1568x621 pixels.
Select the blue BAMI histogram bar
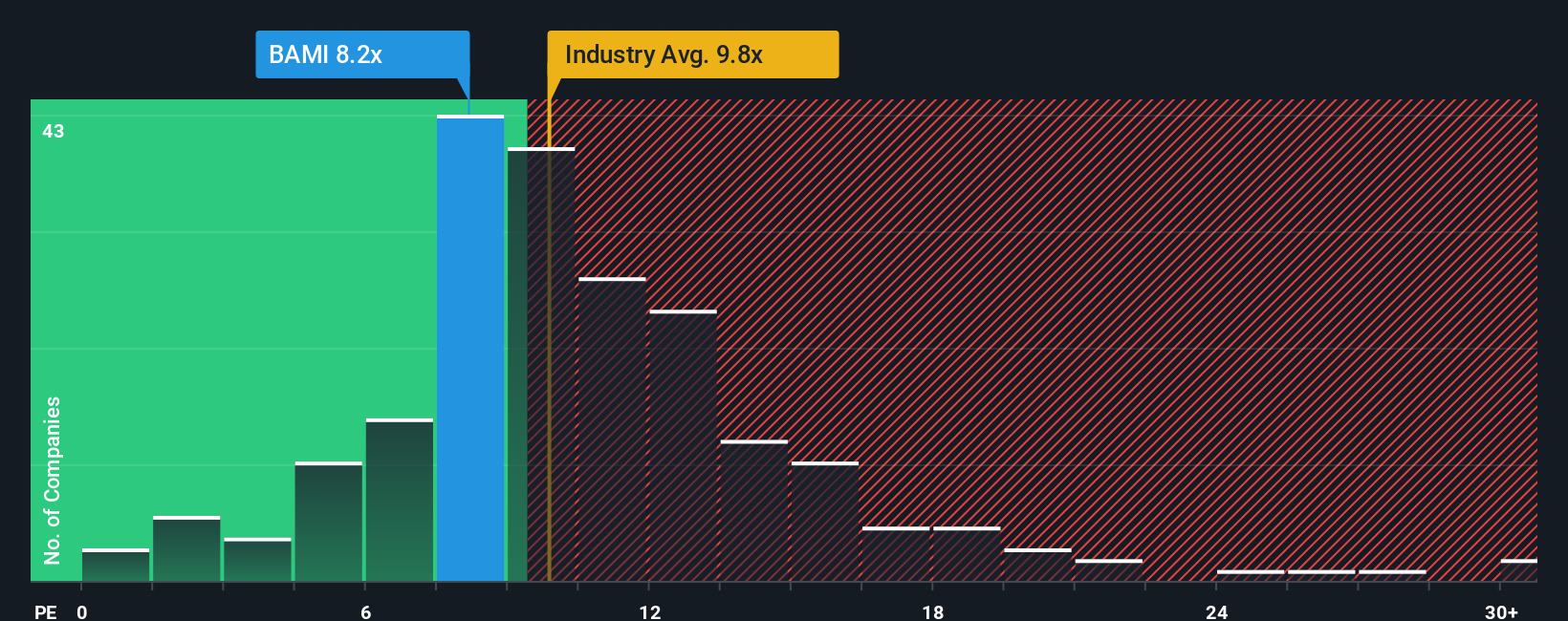(470, 348)
